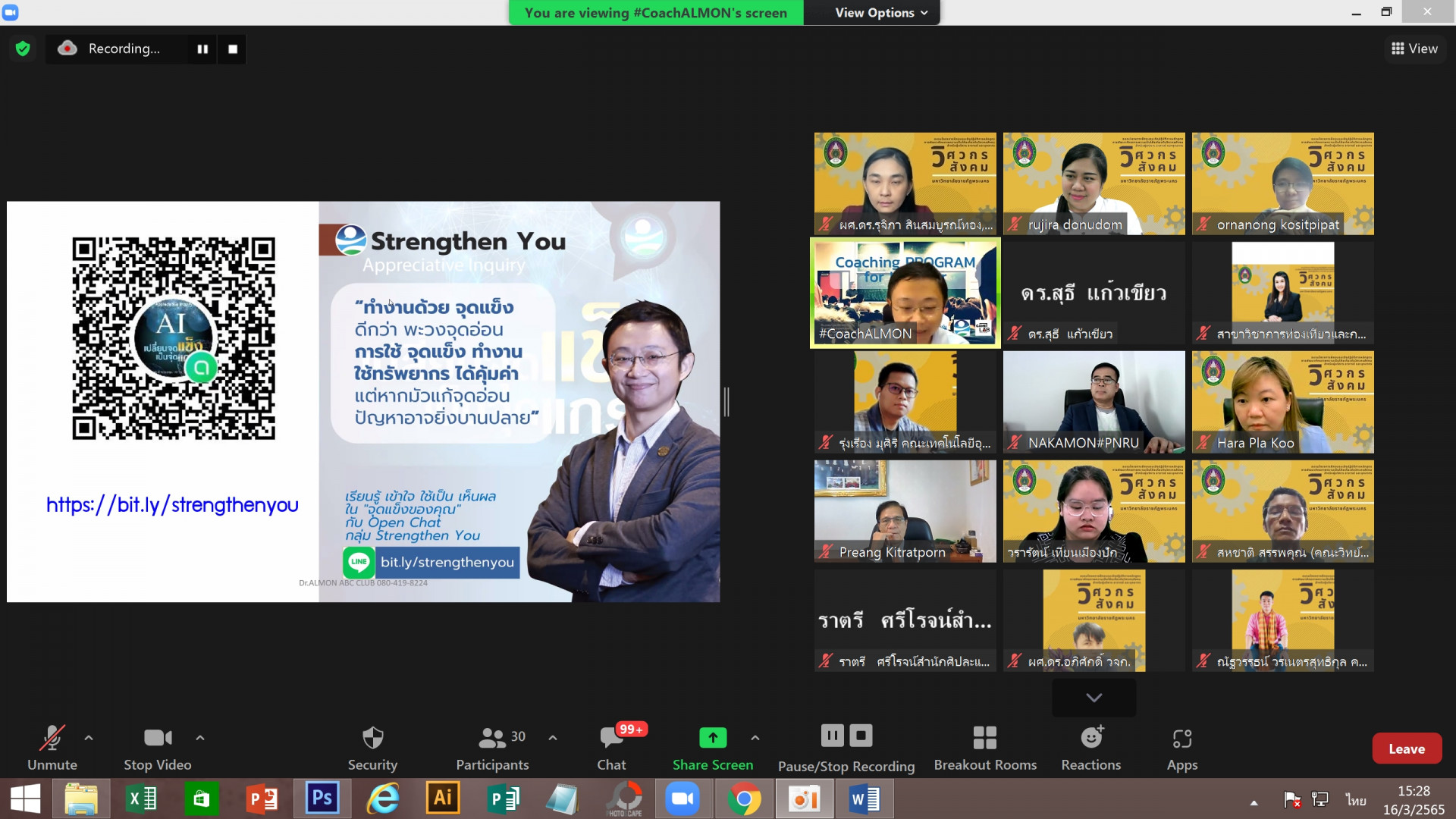Unmute the microphone
The width and height of the screenshot is (1456, 819).
(52, 748)
